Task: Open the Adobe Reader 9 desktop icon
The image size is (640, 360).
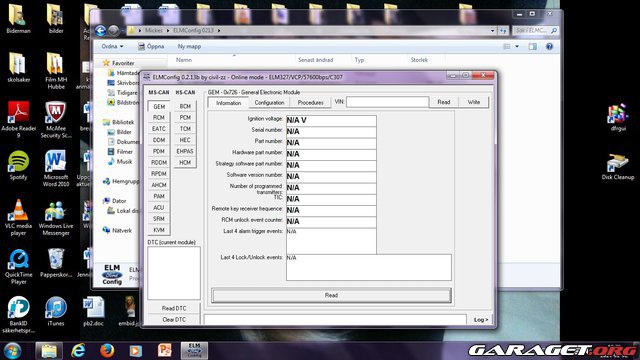Action: pyautogui.click(x=18, y=119)
